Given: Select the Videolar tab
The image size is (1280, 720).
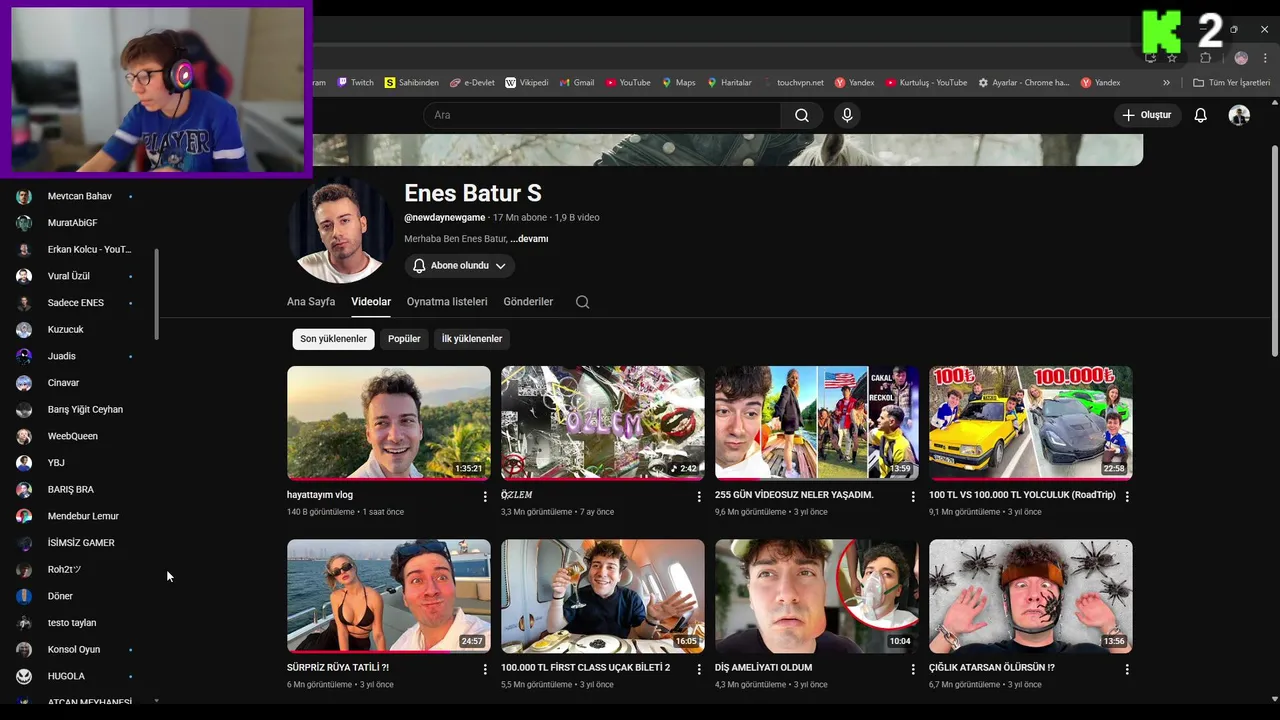Looking at the screenshot, I should pos(371,302).
